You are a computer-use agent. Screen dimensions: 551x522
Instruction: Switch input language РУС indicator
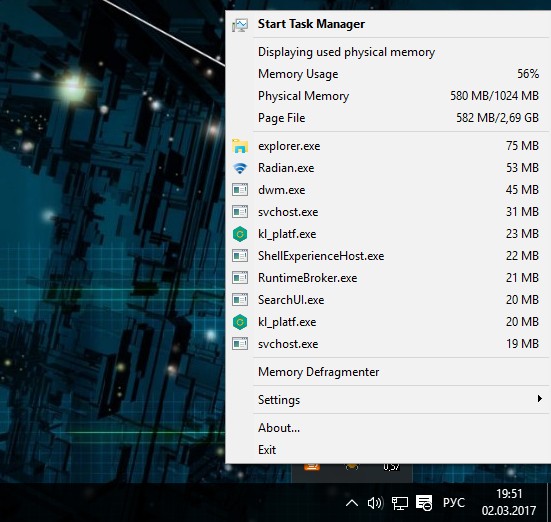[x=454, y=503]
